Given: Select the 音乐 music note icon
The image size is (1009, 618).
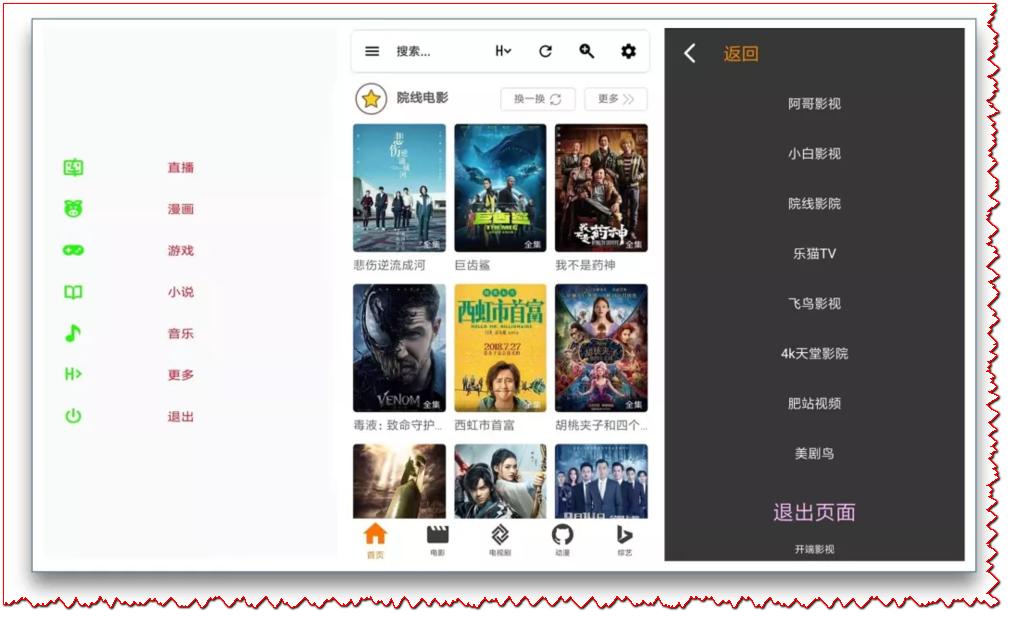Looking at the screenshot, I should click(x=71, y=334).
